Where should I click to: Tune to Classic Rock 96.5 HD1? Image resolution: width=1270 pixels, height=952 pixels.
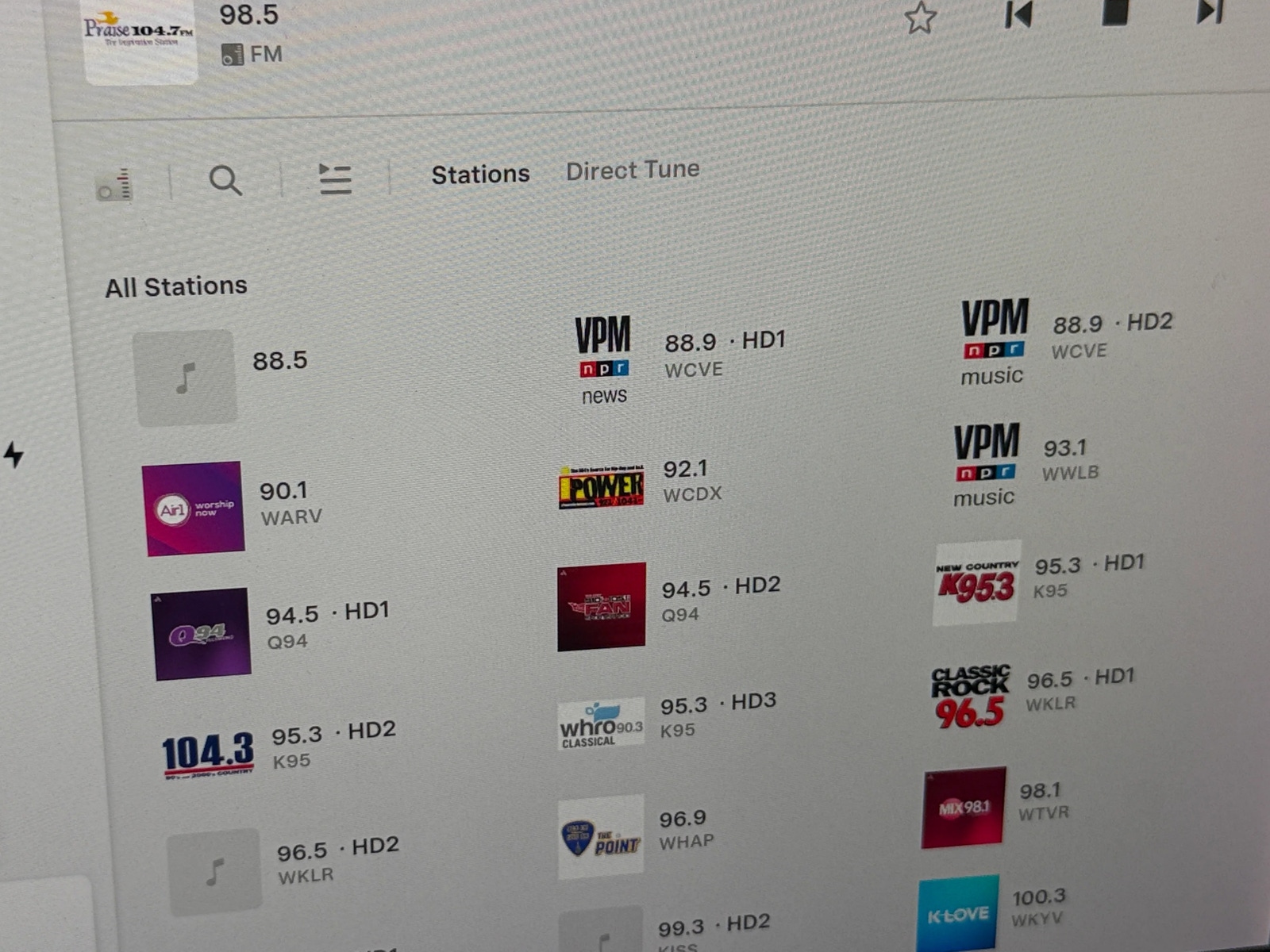point(970,697)
